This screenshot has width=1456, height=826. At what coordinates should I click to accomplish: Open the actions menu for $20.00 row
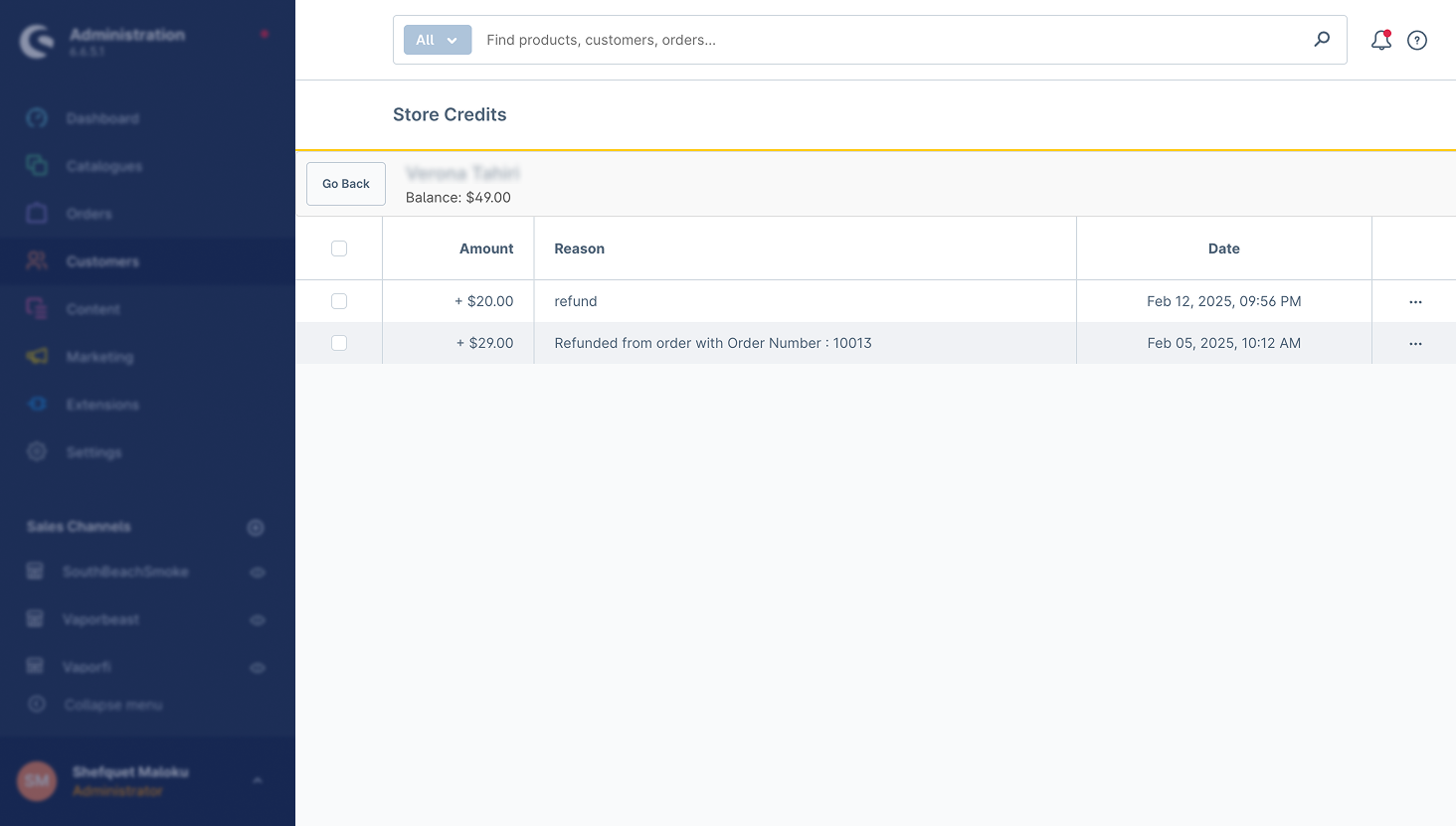1415,301
